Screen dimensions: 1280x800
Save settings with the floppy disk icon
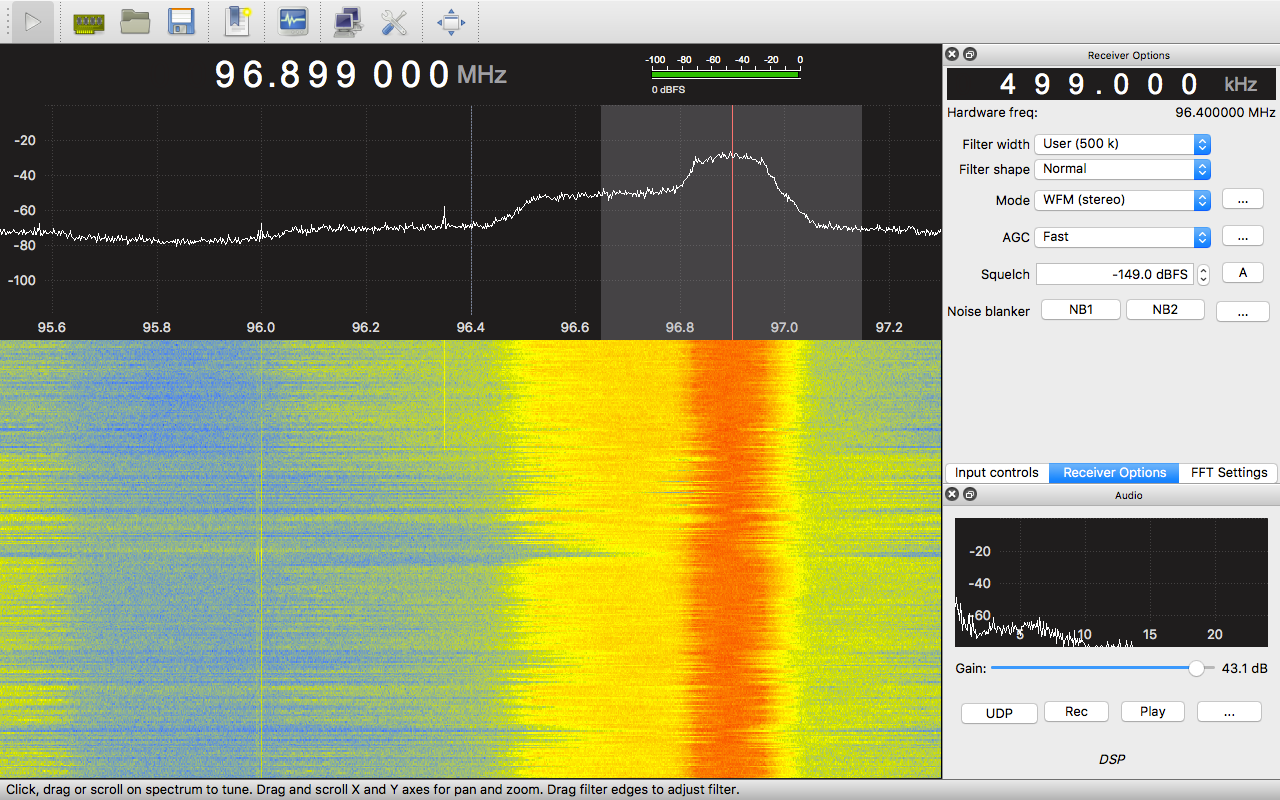pyautogui.click(x=181, y=21)
